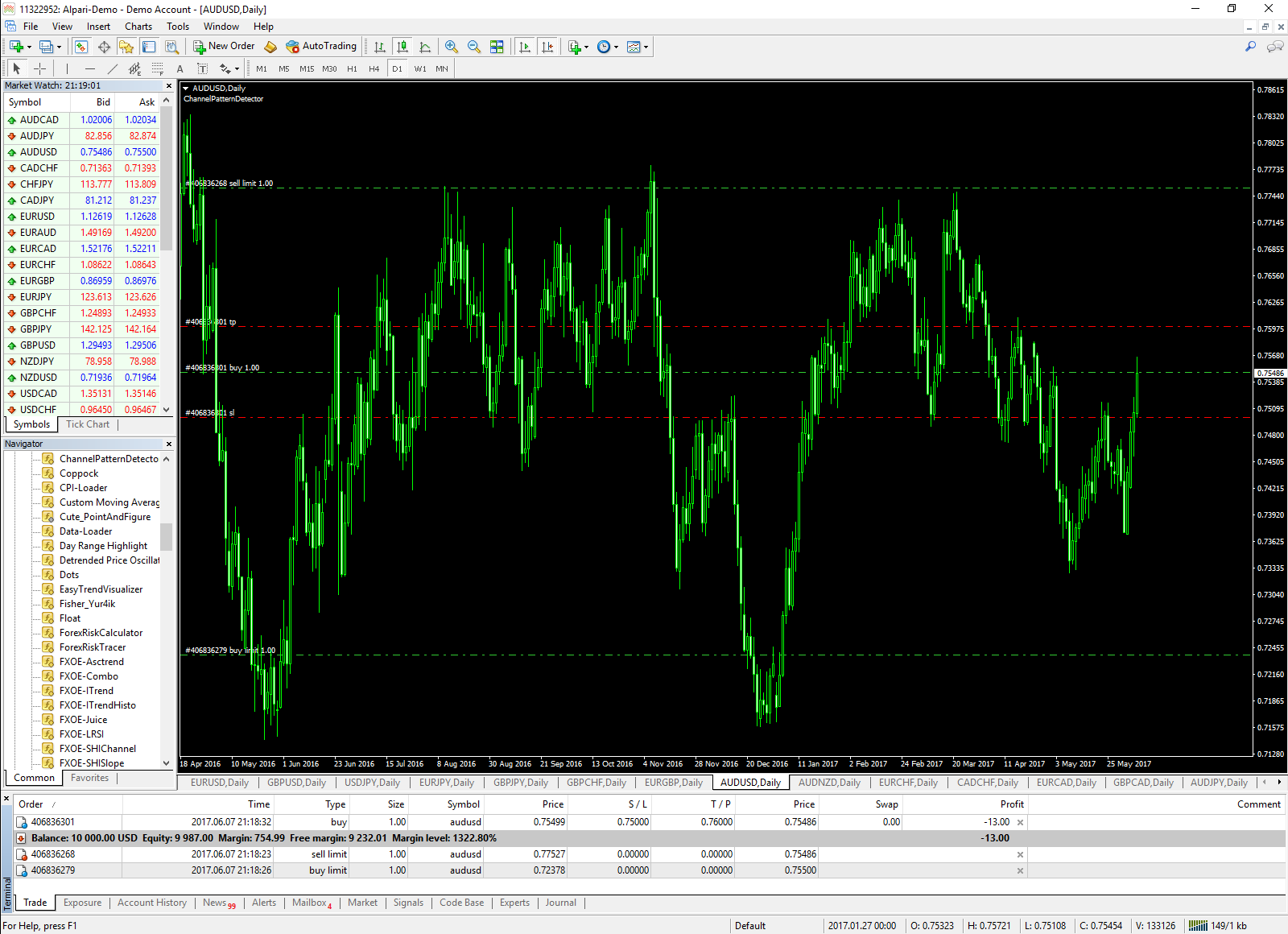Expand the Indicators dropdown arrow
Screen dimensions: 1288x934
coord(587,47)
